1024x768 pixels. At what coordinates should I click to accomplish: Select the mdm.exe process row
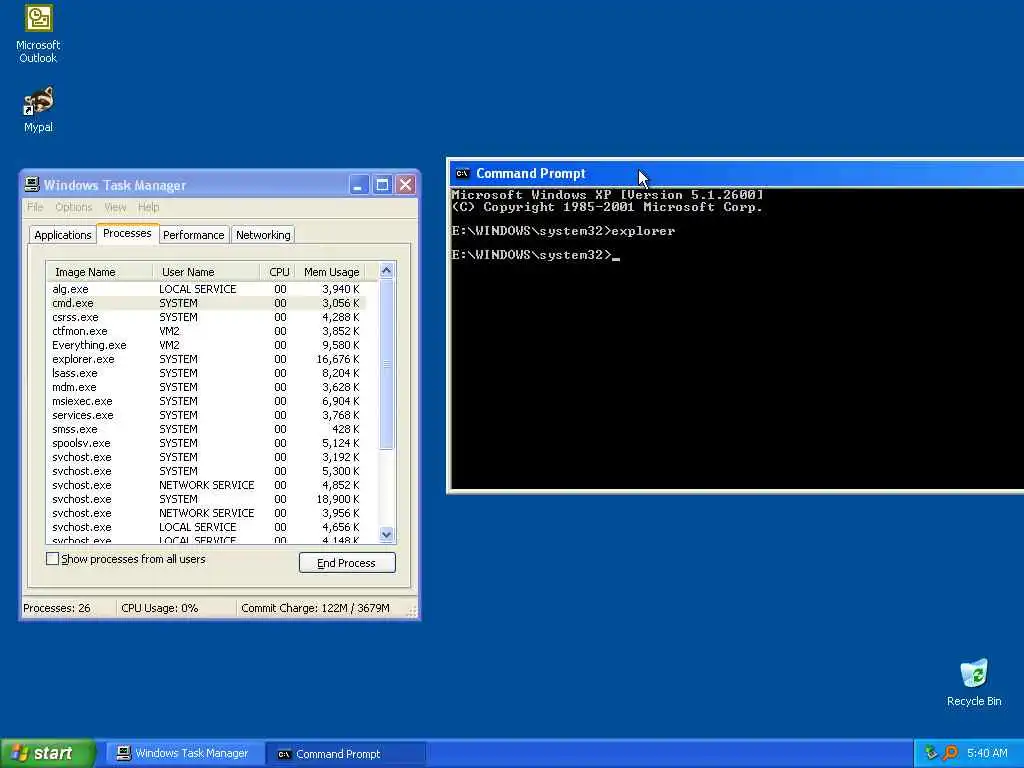tap(206, 387)
